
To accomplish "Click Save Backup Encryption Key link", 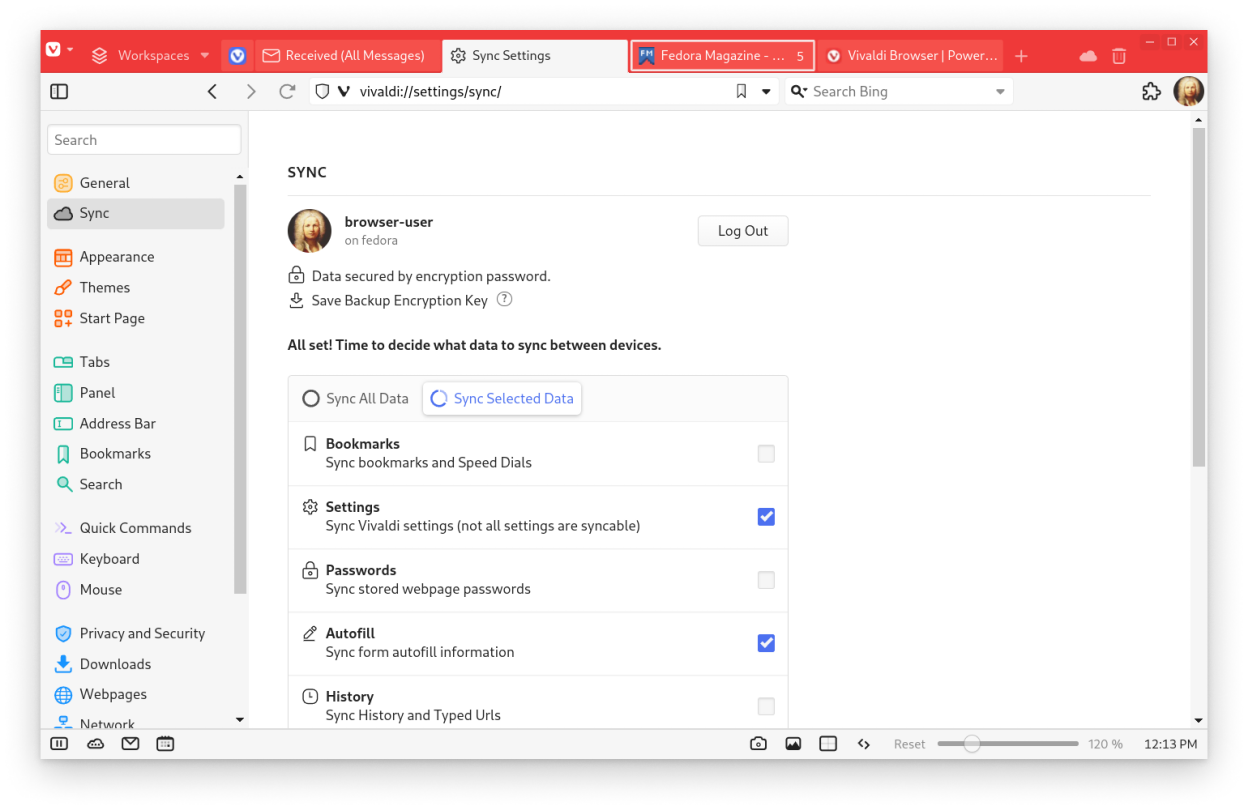I will [399, 300].
